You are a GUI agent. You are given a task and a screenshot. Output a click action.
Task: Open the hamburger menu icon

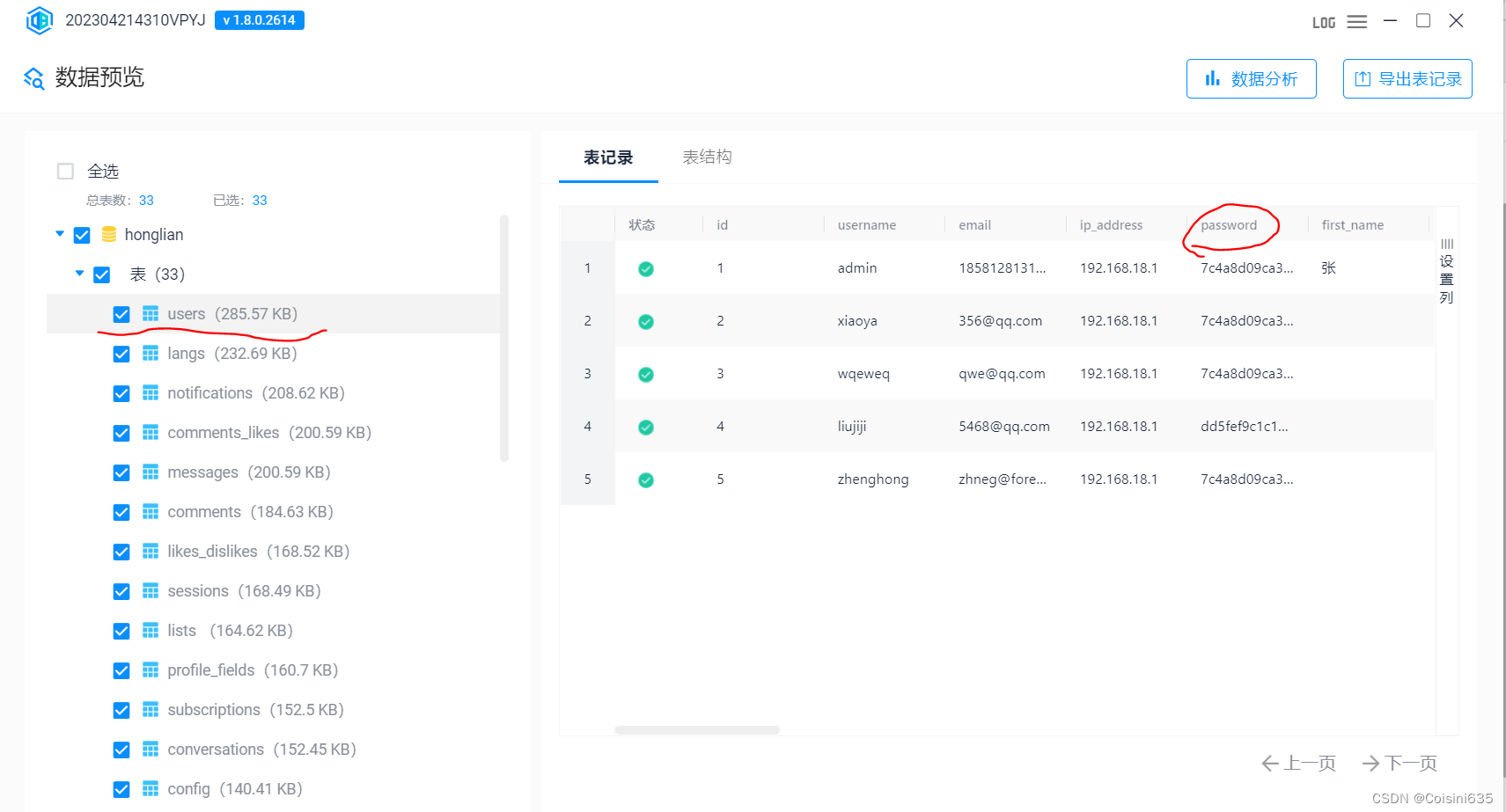click(1357, 22)
